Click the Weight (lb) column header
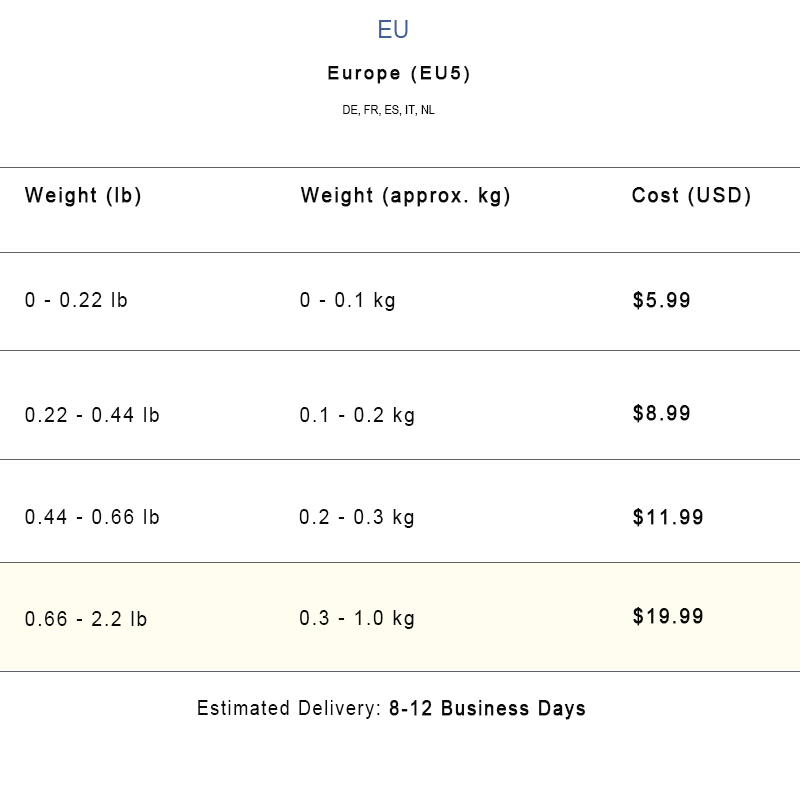 [83, 196]
